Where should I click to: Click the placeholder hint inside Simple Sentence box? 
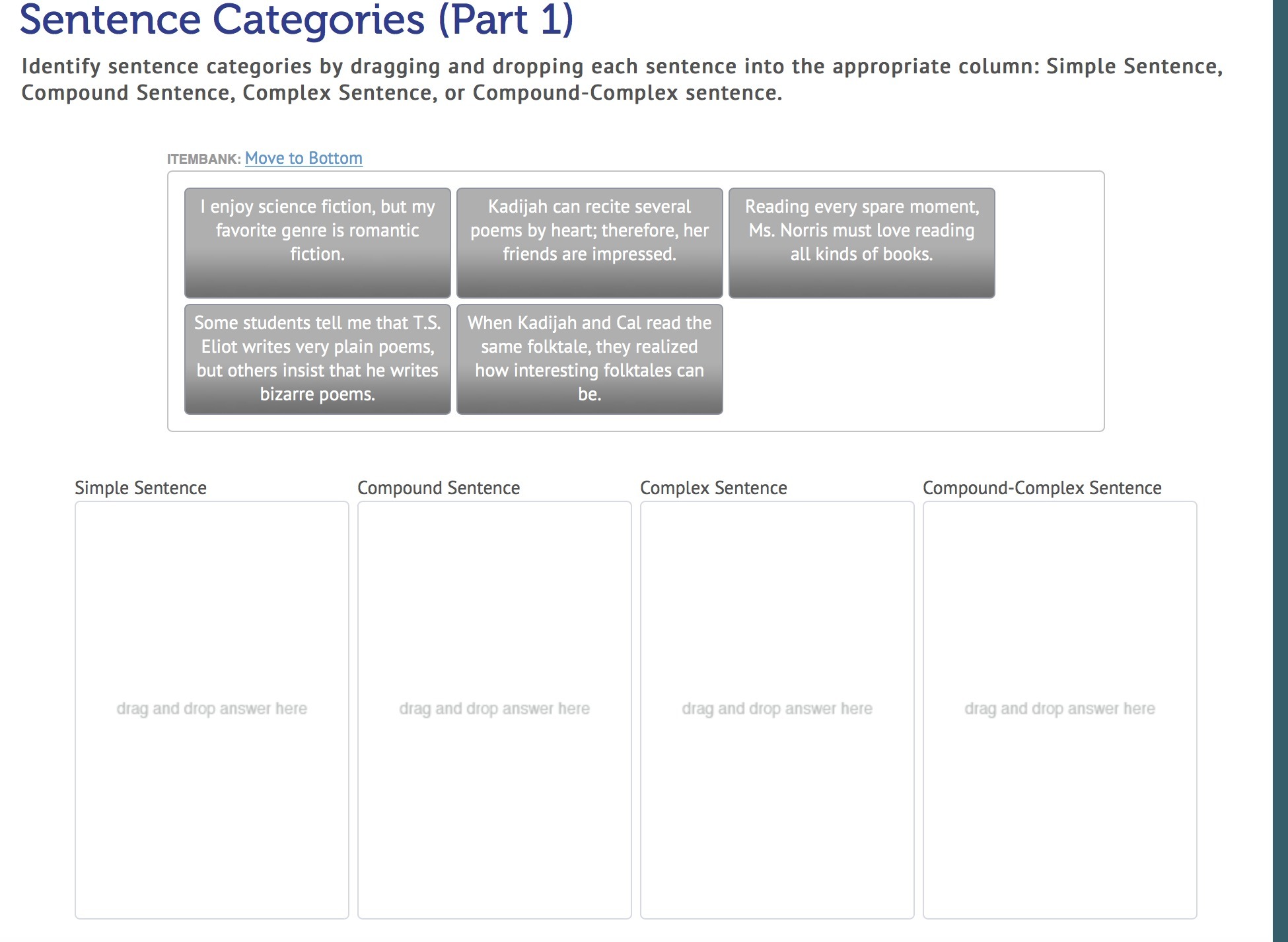pyautogui.click(x=211, y=709)
